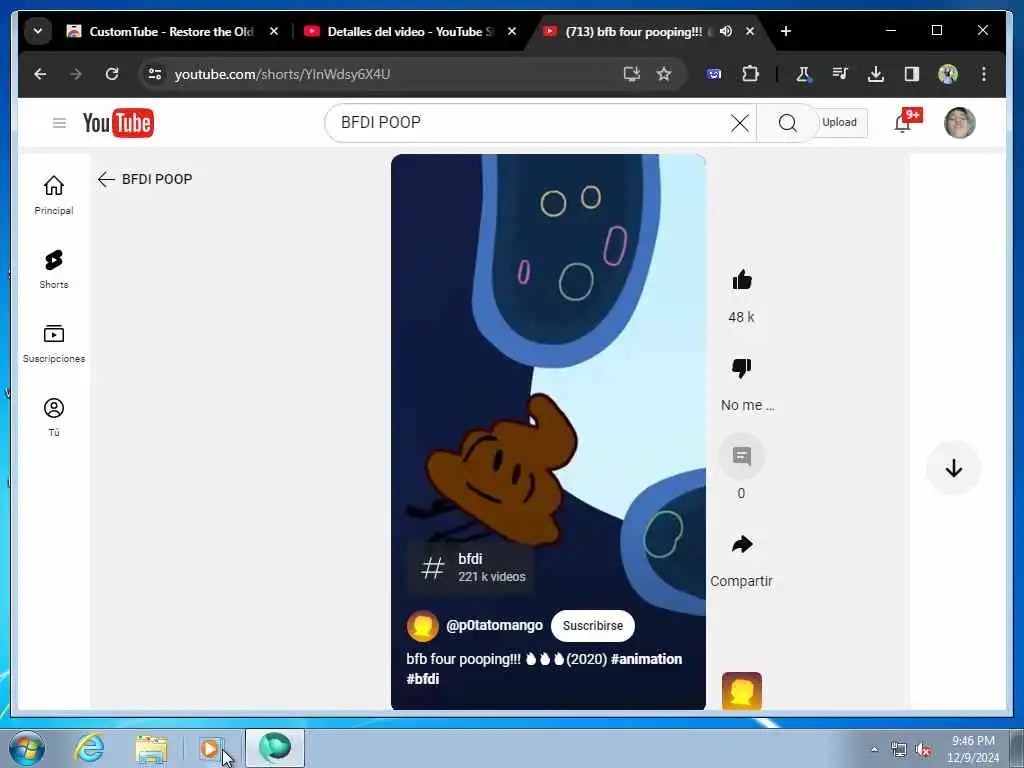
Task: Toggle the browser side panel
Action: click(x=912, y=74)
